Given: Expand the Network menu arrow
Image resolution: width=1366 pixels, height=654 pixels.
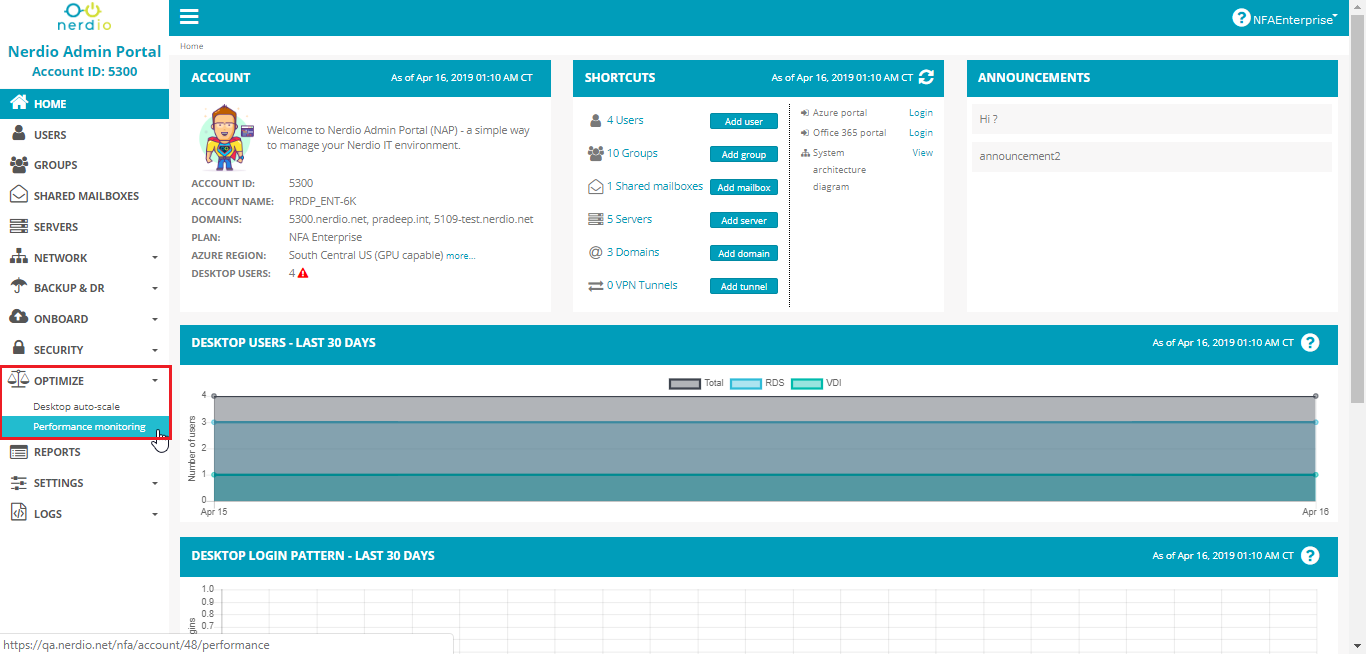Looking at the screenshot, I should [155, 258].
